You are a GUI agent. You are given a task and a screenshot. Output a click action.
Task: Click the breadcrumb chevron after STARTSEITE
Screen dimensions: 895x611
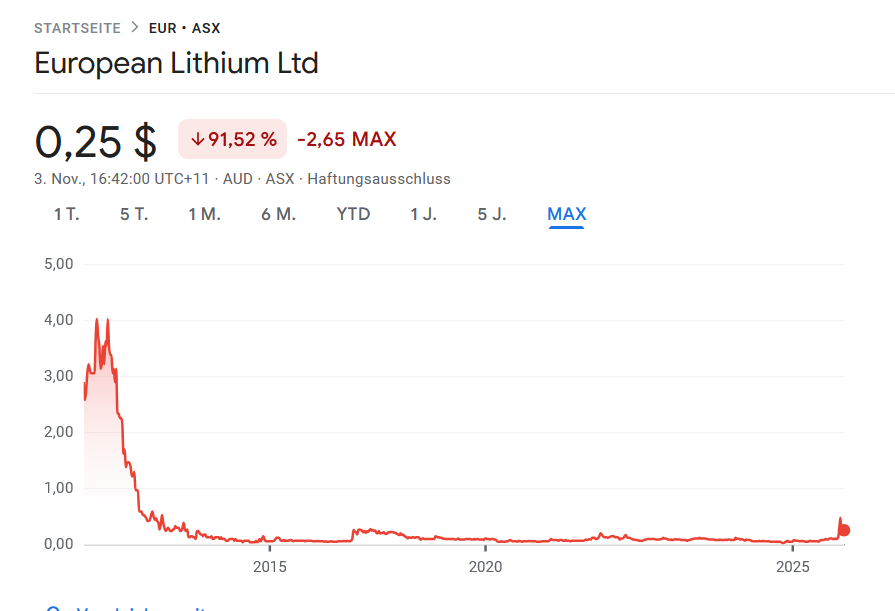[x=134, y=28]
